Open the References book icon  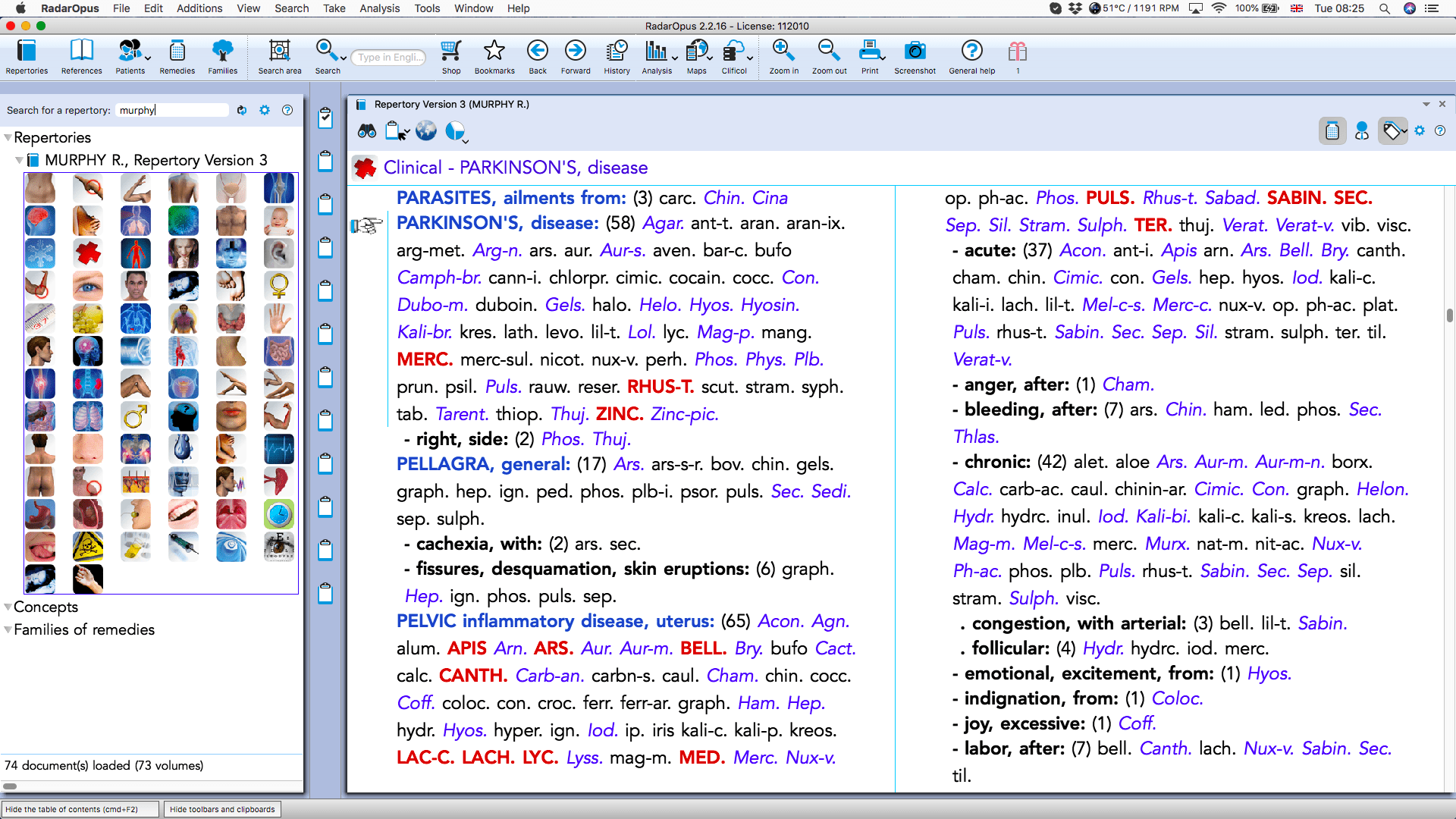click(81, 57)
